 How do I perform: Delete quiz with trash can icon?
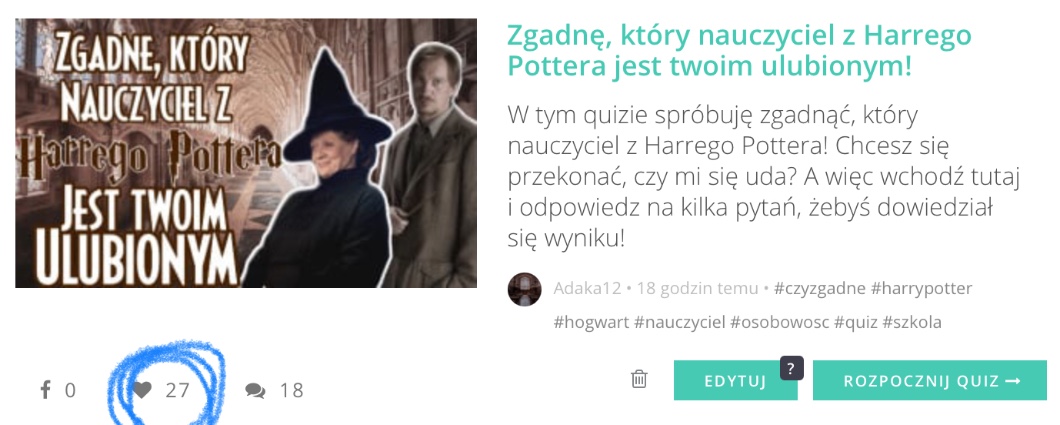(639, 379)
